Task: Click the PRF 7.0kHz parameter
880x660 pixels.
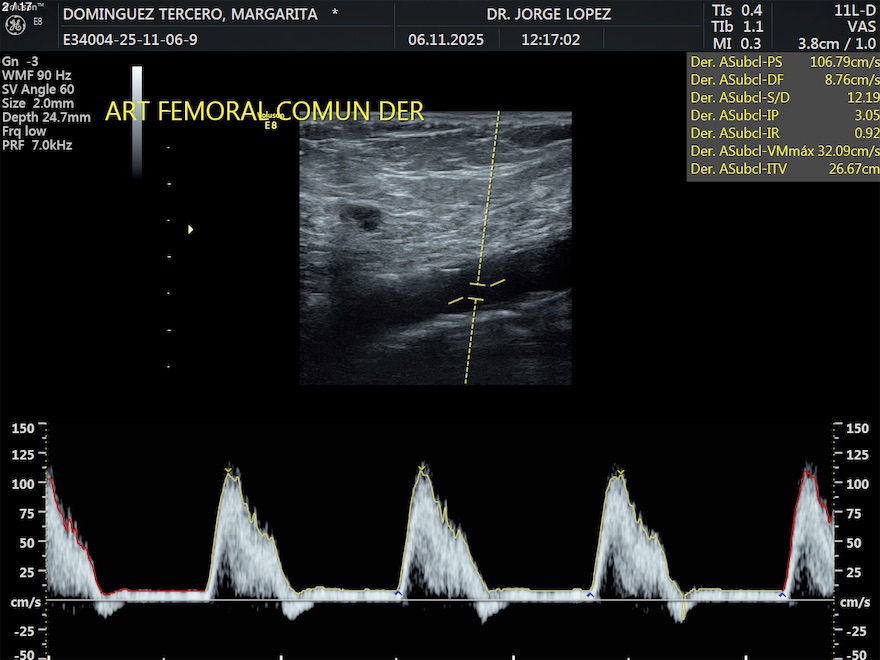Action: (38, 145)
